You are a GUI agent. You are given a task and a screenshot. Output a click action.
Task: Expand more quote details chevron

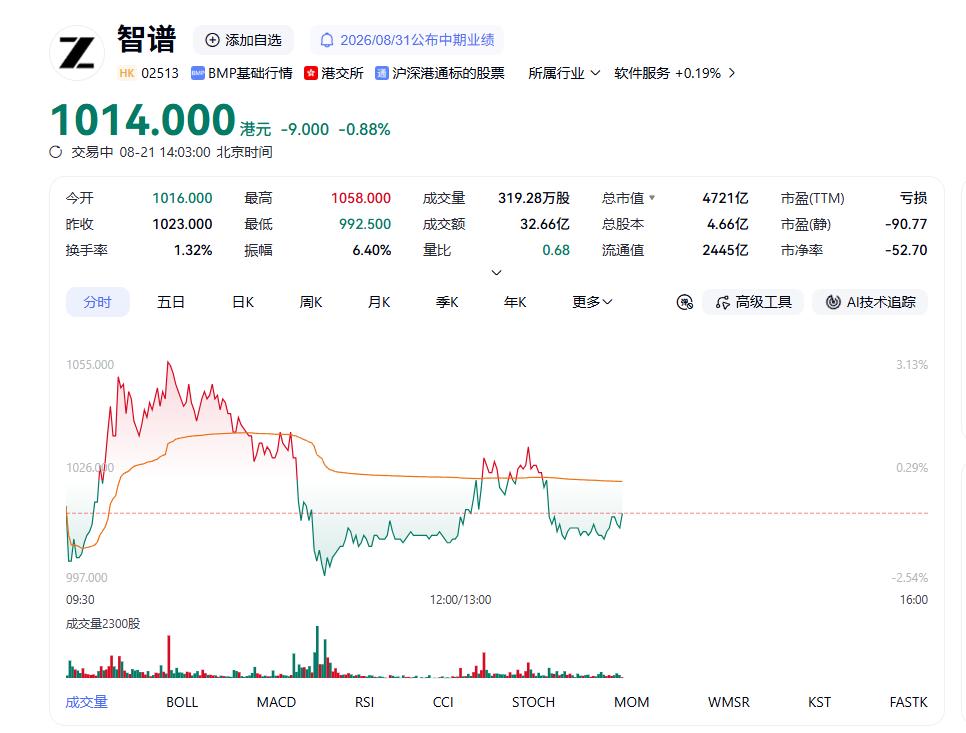click(x=497, y=272)
